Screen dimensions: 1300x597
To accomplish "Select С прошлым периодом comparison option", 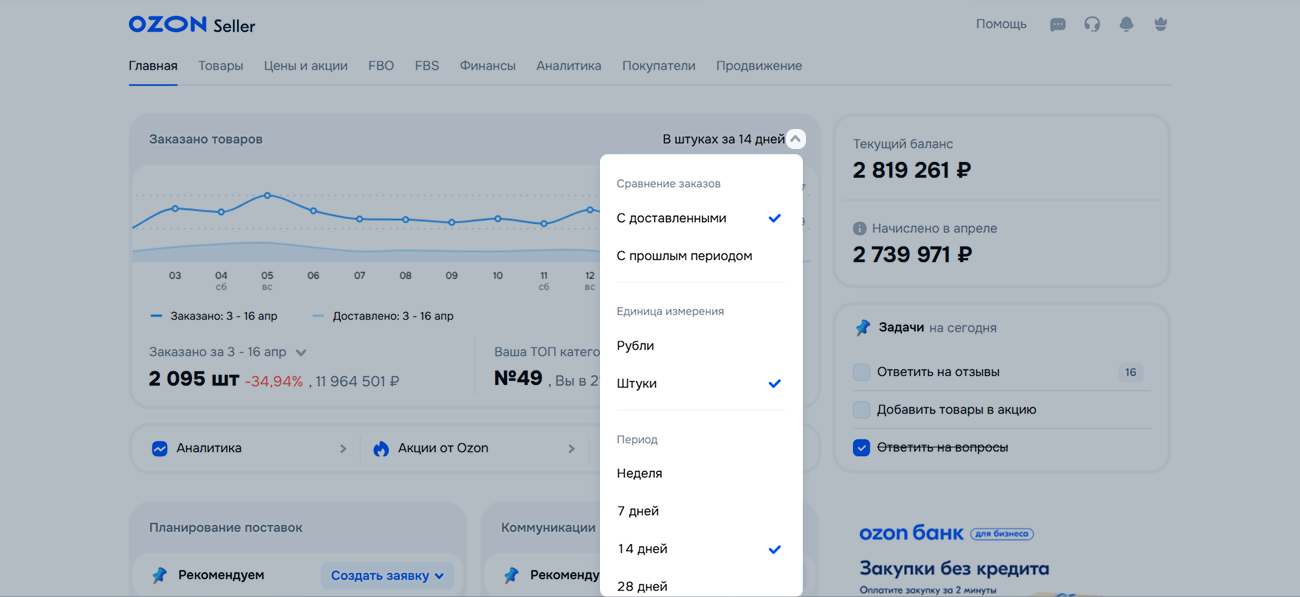I will point(685,256).
